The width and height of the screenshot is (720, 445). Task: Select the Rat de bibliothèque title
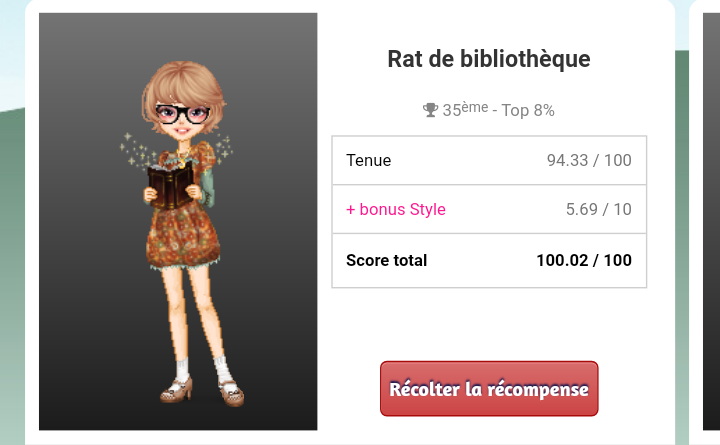489,59
